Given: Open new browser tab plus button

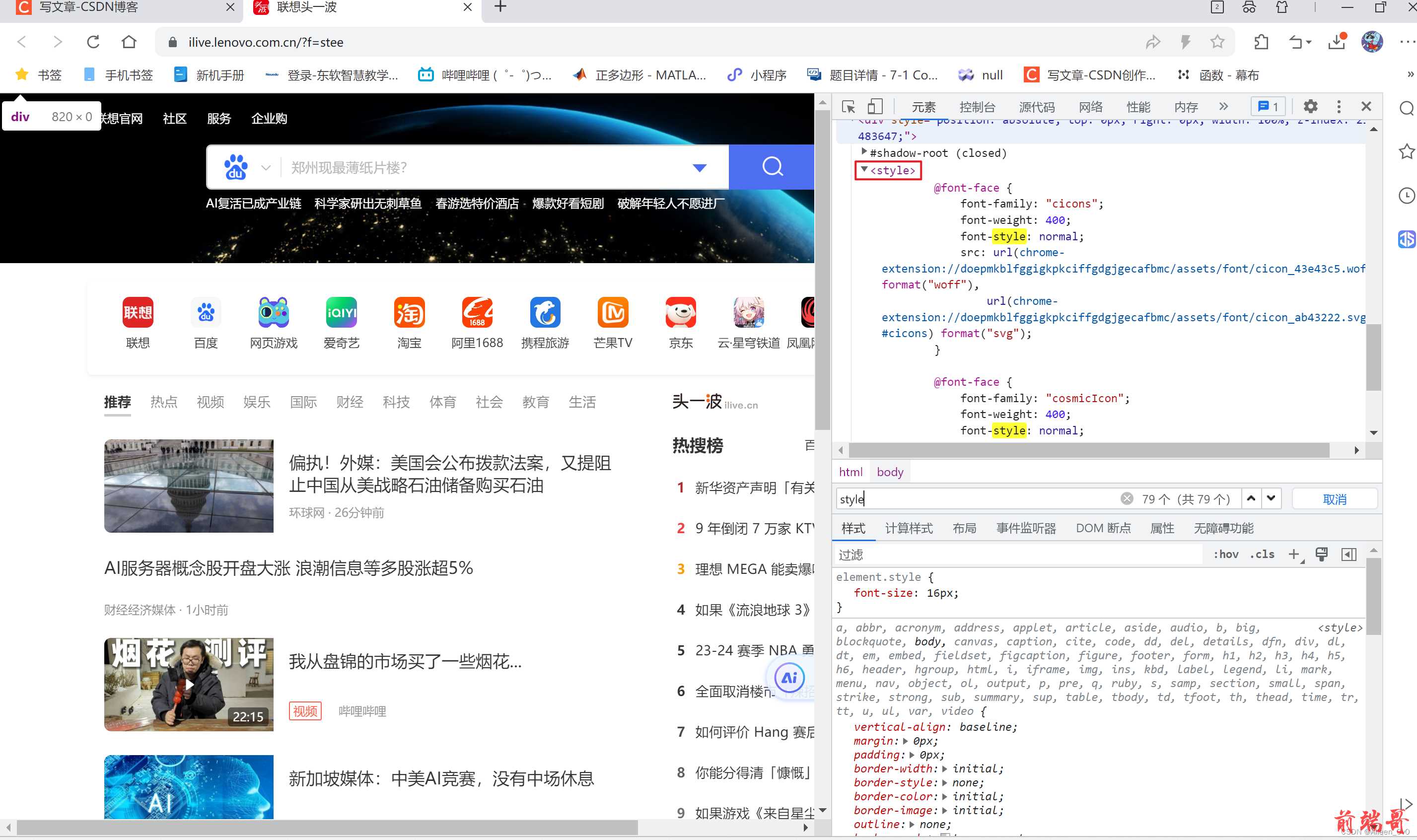Looking at the screenshot, I should [x=500, y=7].
